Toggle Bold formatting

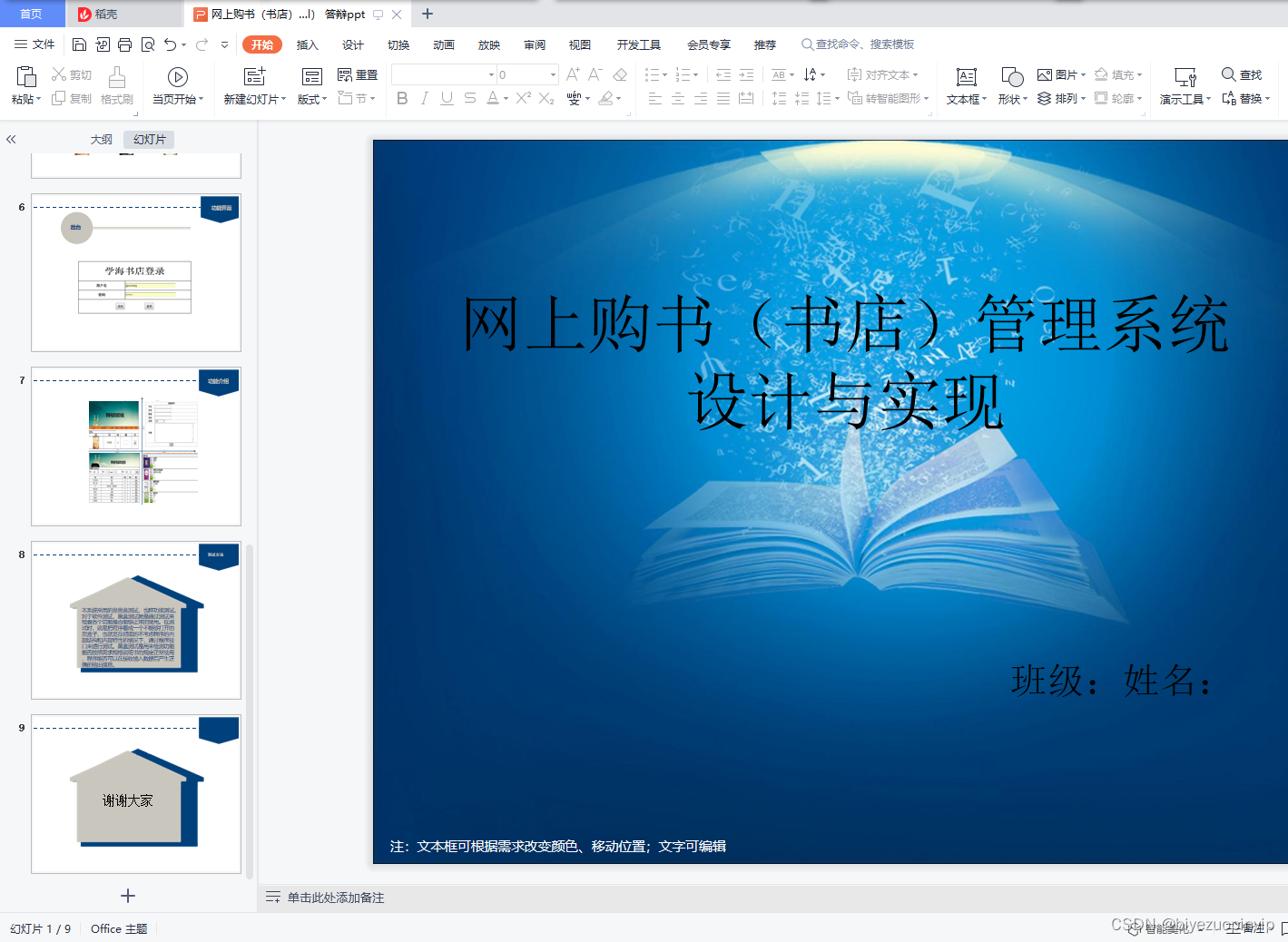(402, 98)
